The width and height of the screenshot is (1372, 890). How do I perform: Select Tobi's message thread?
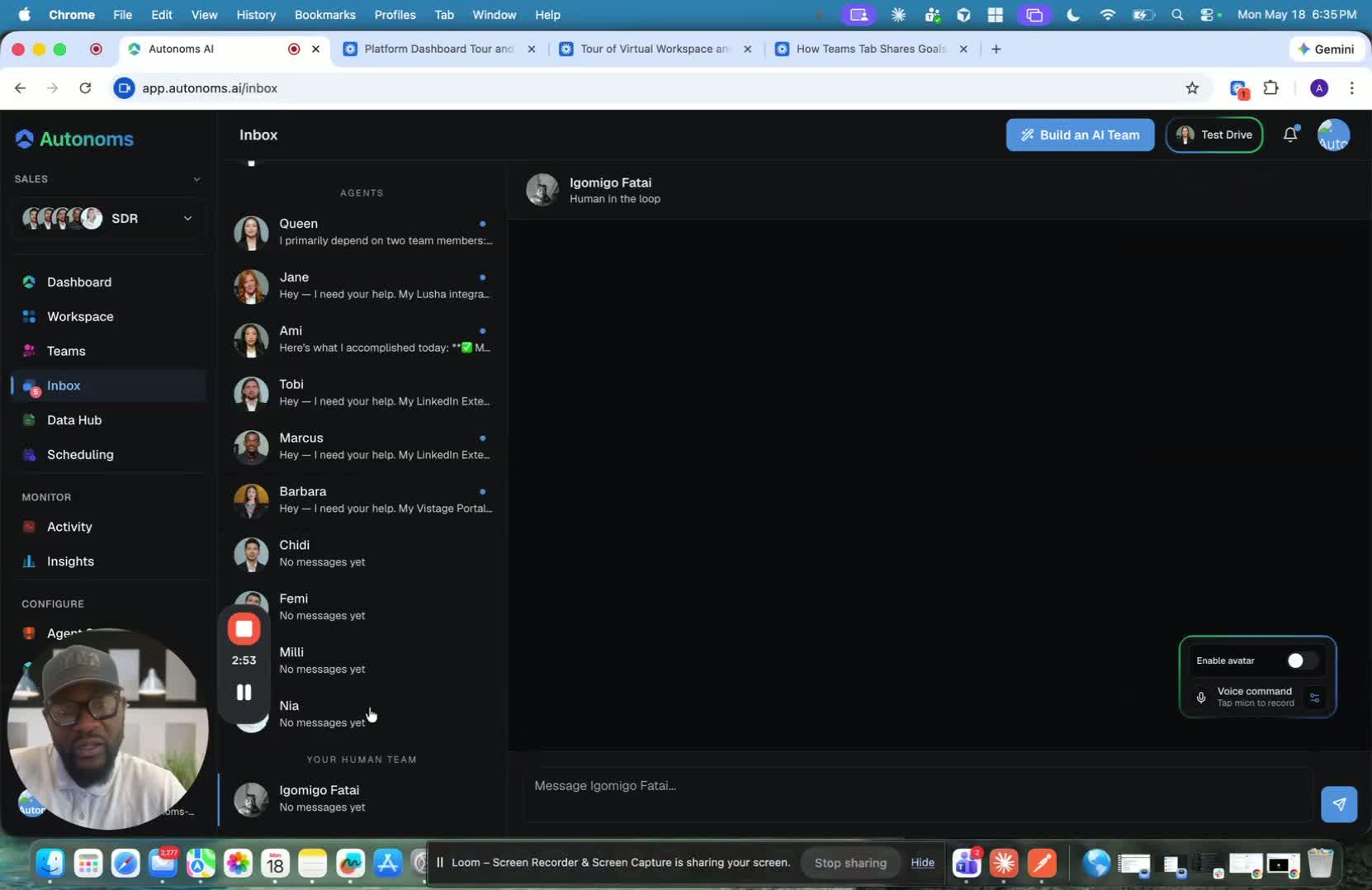click(363, 393)
